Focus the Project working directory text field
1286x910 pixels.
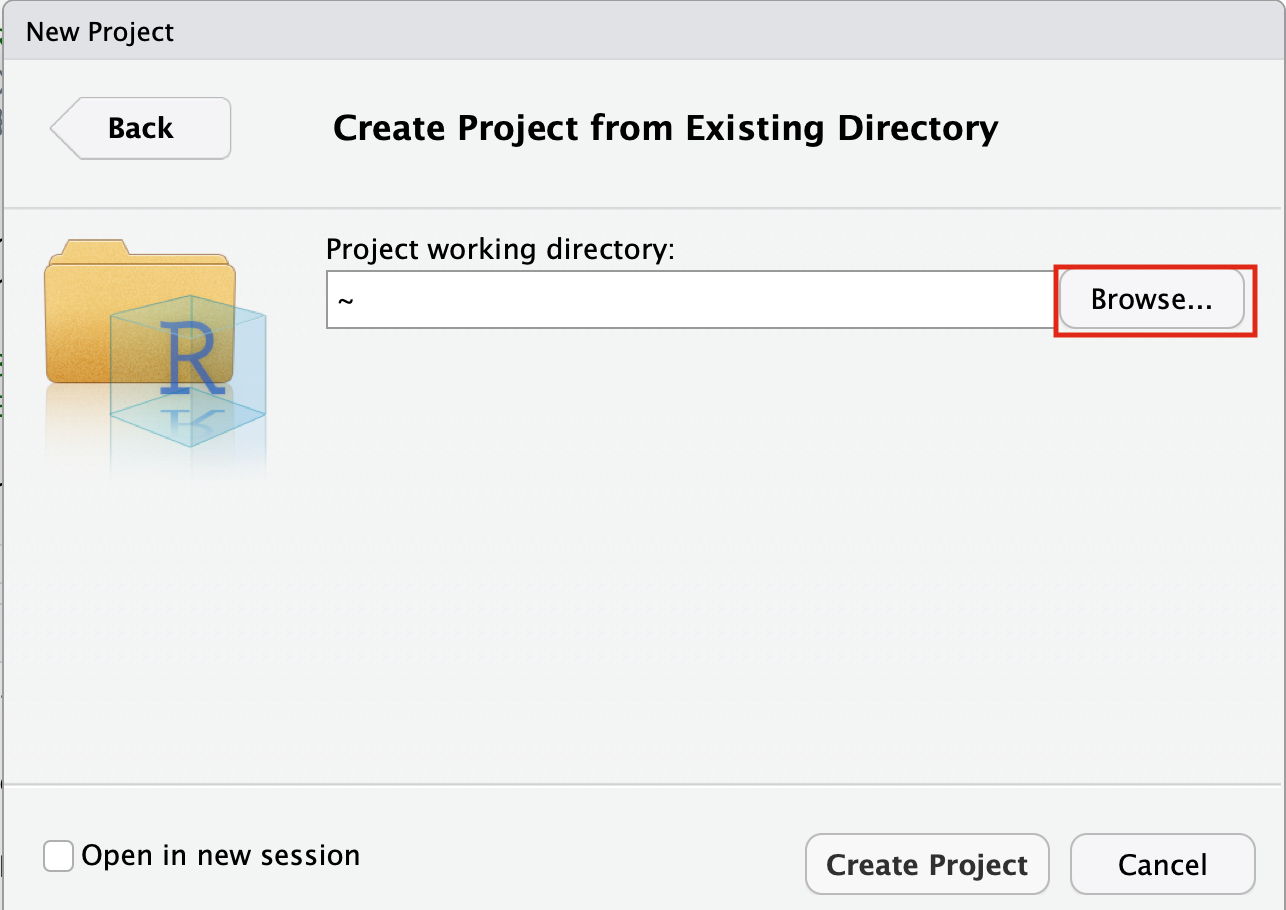(x=690, y=300)
